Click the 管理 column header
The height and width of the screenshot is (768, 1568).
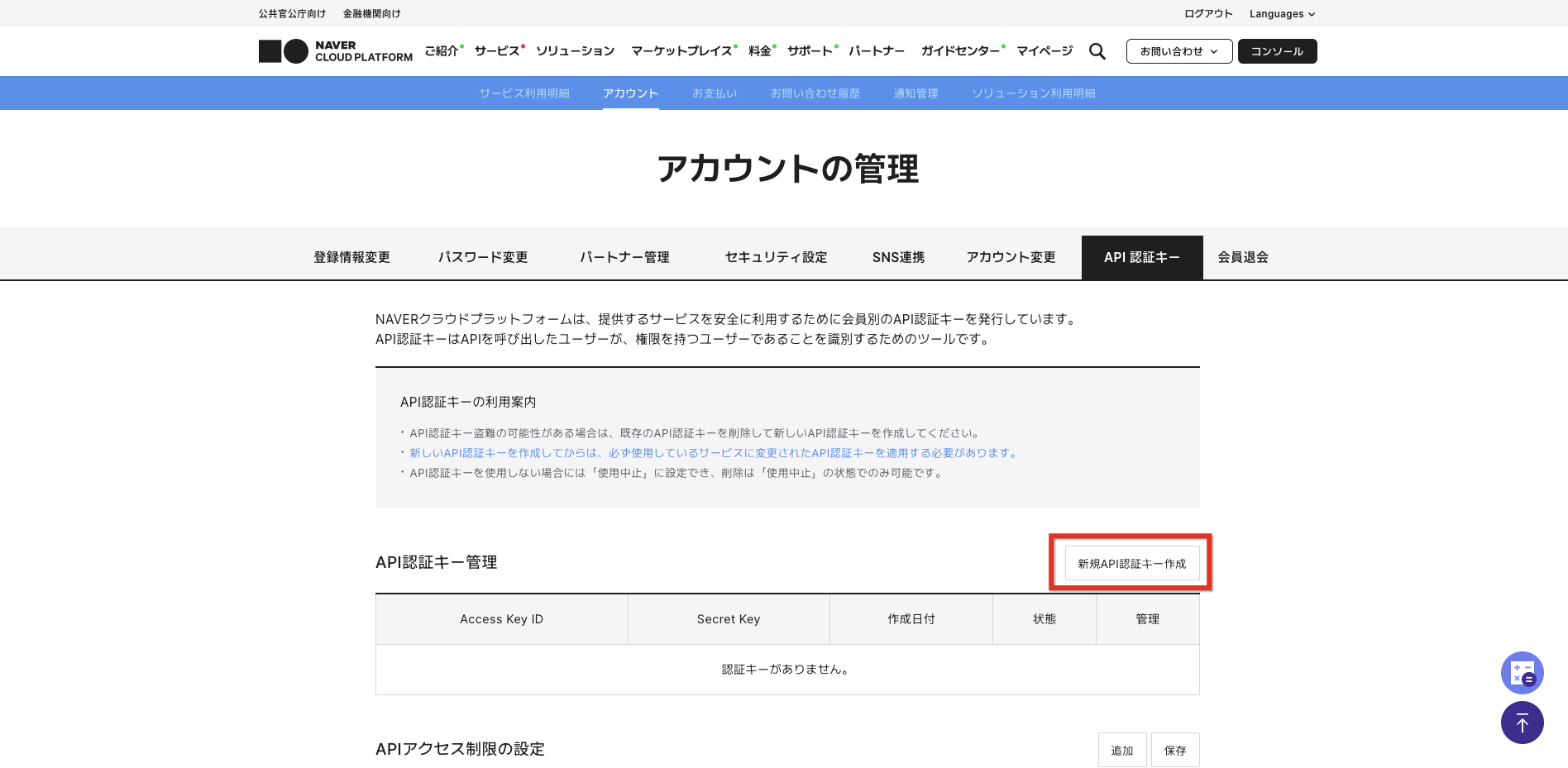[x=1148, y=619]
